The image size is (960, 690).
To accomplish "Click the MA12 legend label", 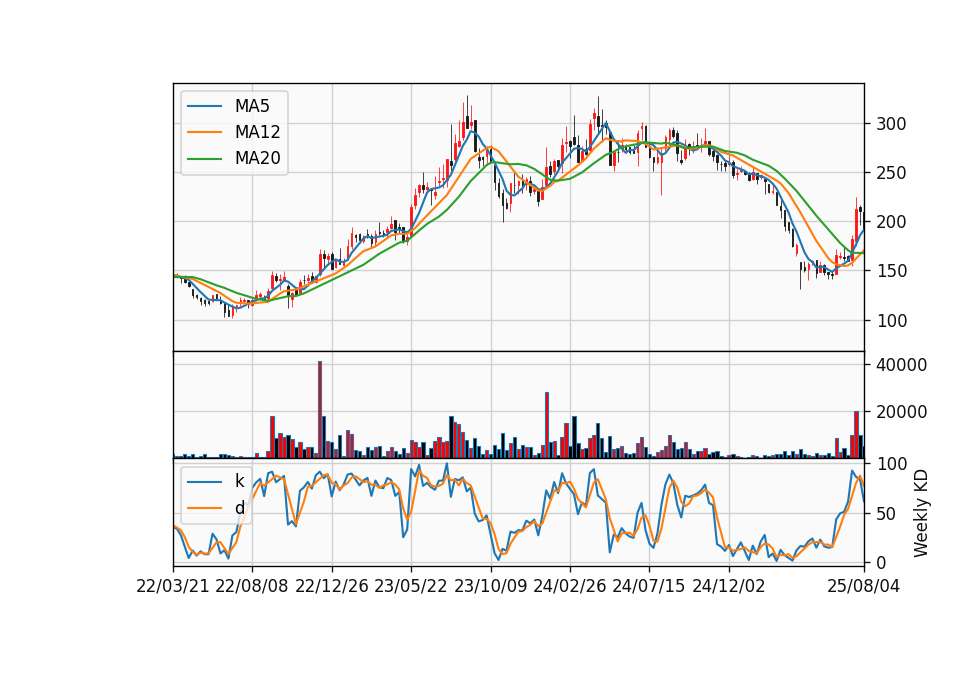I will (257, 132).
